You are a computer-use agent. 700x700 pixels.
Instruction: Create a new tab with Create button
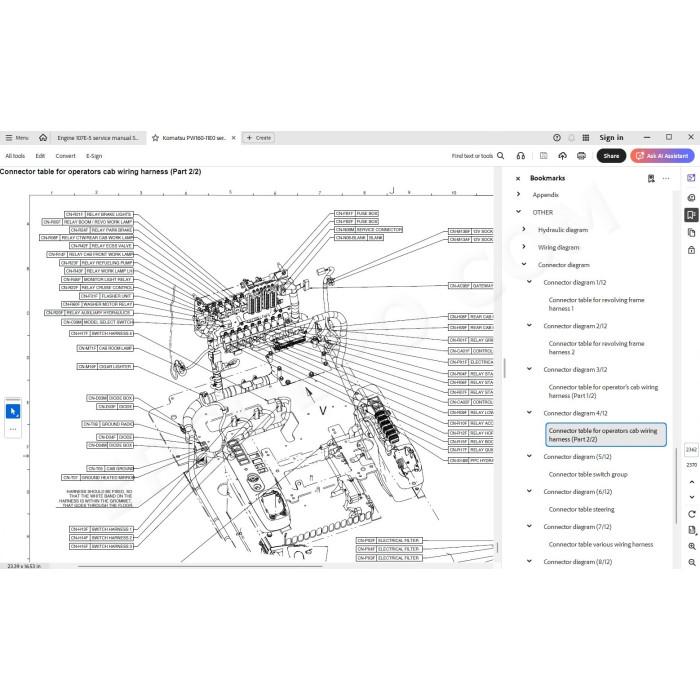coord(258,138)
